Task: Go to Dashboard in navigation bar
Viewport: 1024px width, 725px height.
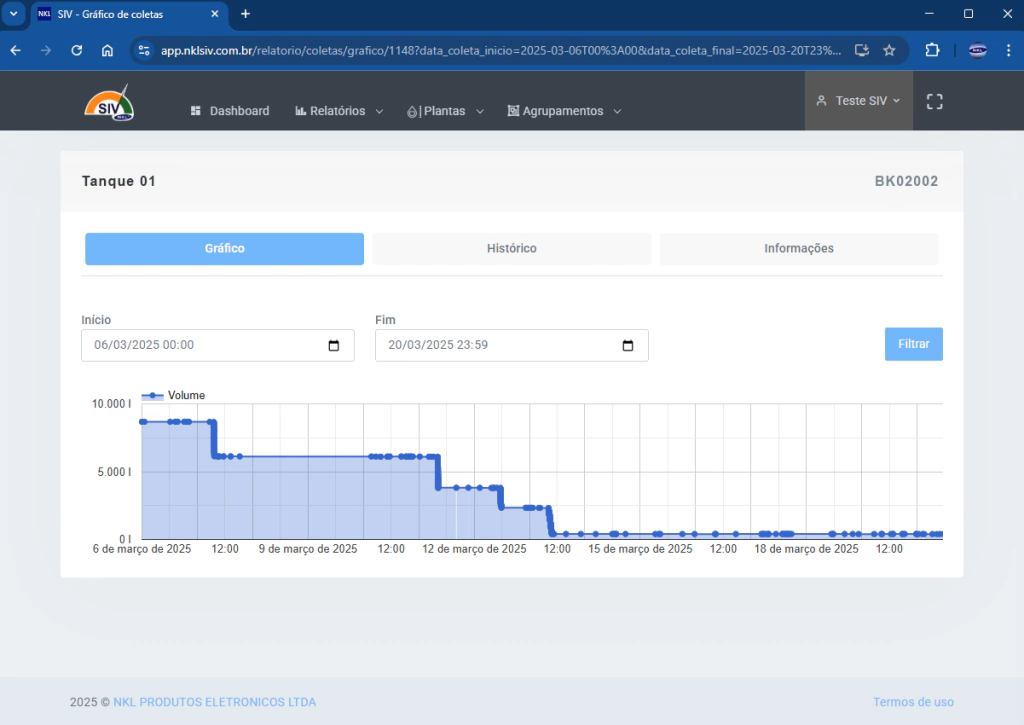Action: pos(230,111)
